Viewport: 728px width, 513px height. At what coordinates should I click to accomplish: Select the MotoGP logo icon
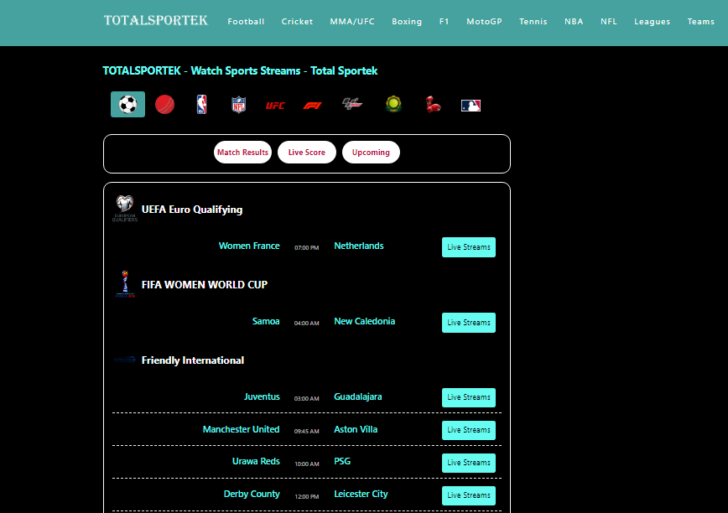pos(352,104)
